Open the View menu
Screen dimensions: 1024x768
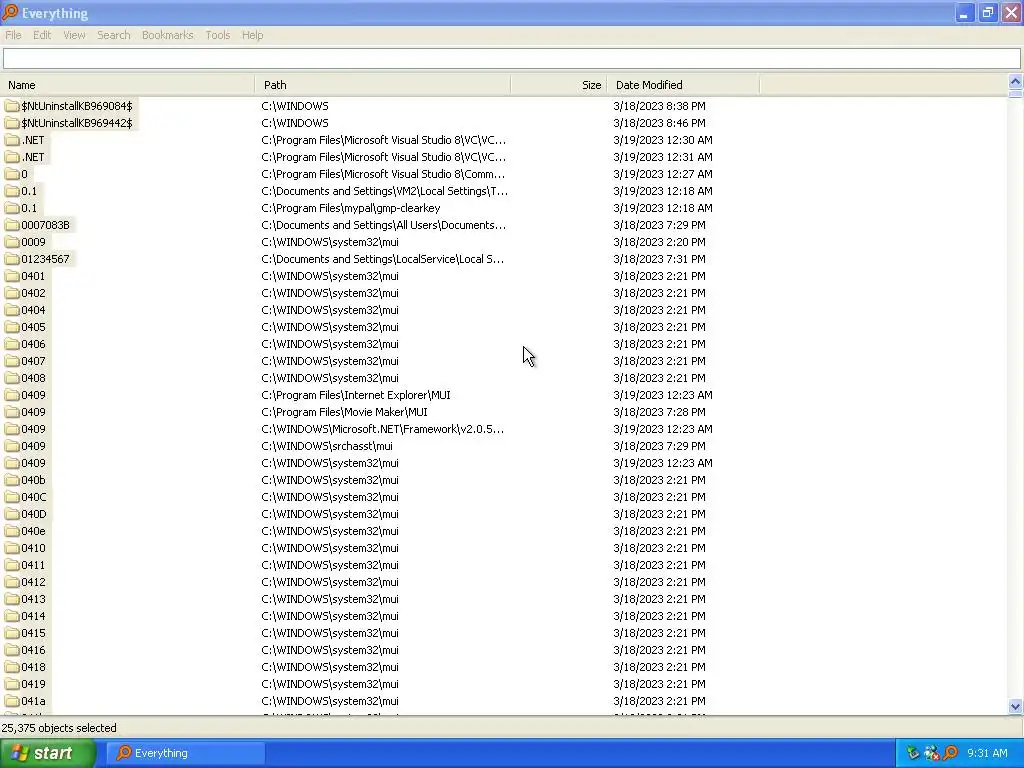point(74,35)
